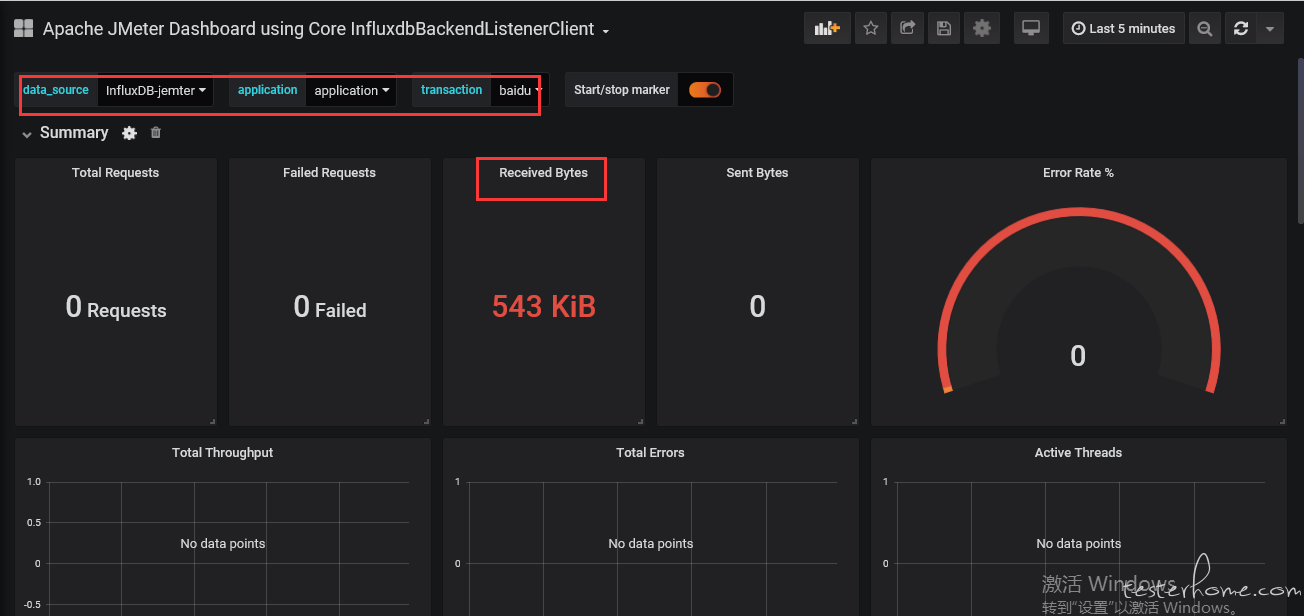
Task: Zoom out time range magnifier icon
Action: click(1204, 29)
